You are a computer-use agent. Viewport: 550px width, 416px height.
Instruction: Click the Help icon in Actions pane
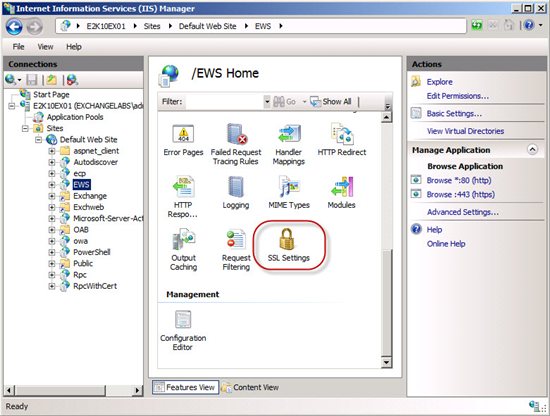416,229
